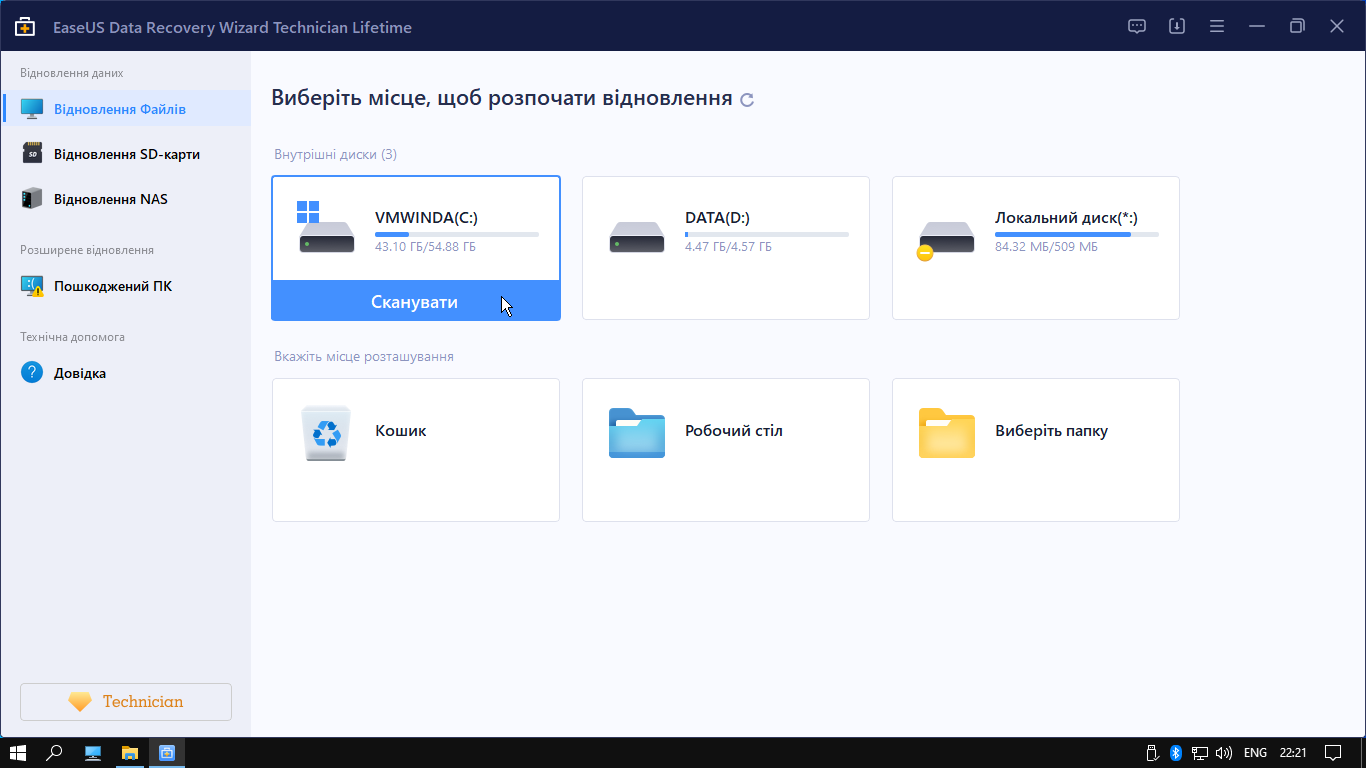The width and height of the screenshot is (1366, 768).
Task: Click 4.47 ГБ/4.57 ГБ size text
Action: [x=728, y=246]
